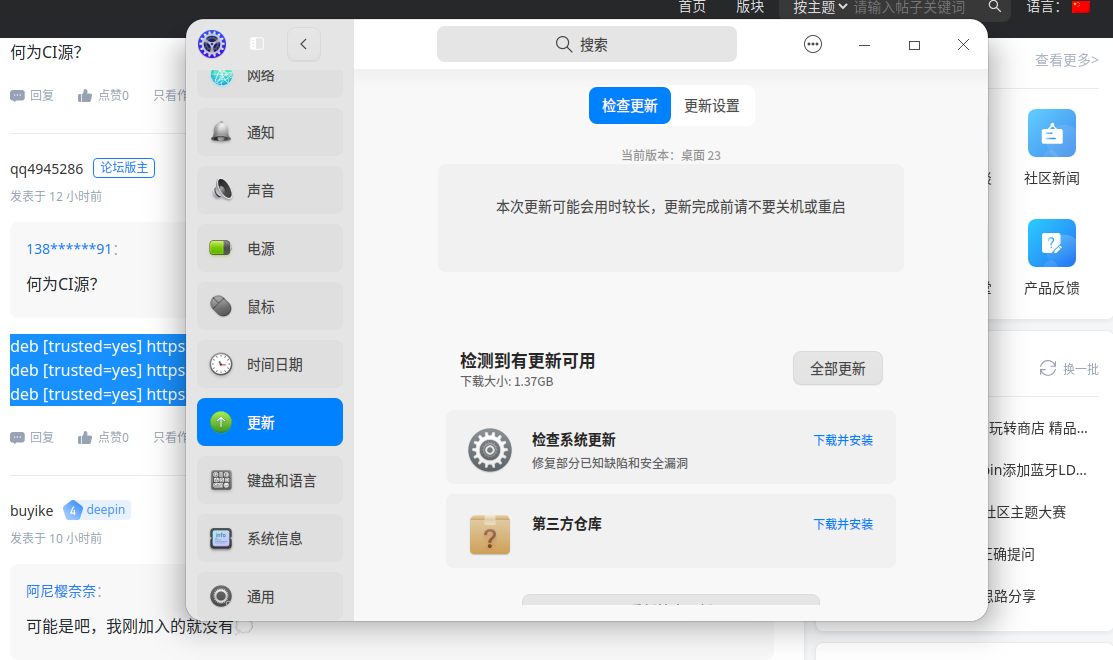This screenshot has width=1113, height=660.
Task: Open the 通知 notifications settings
Action: click(270, 132)
